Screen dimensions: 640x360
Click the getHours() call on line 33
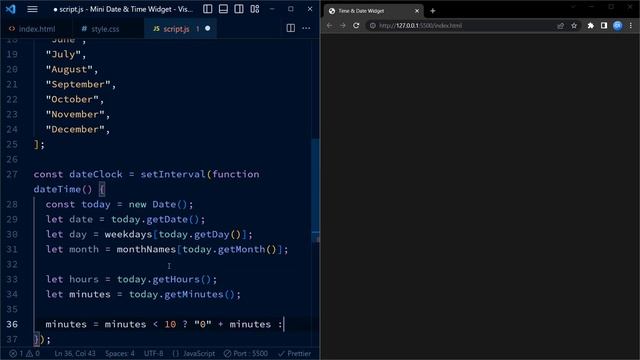point(182,279)
